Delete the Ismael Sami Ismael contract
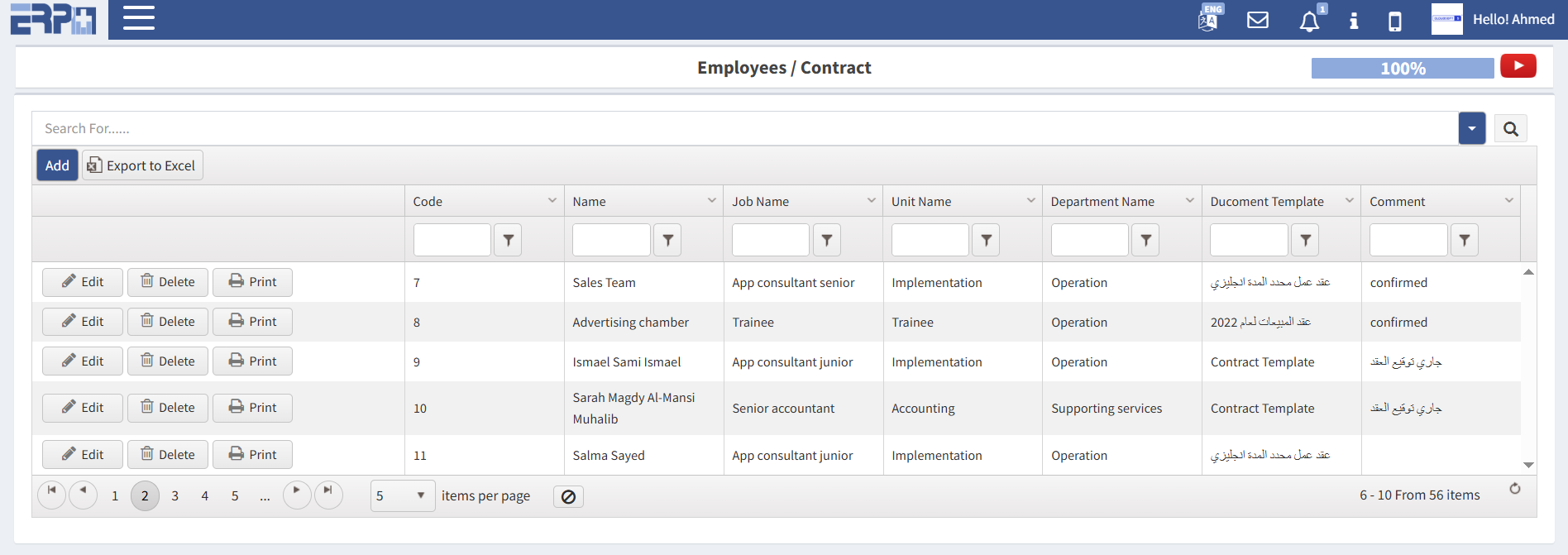The width and height of the screenshot is (1568, 555). 168,361
